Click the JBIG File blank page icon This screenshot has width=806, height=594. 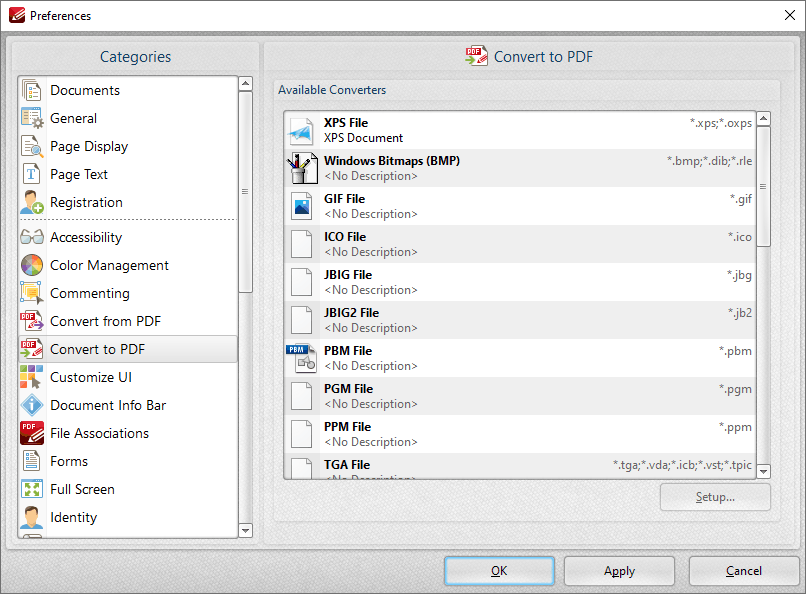[301, 283]
